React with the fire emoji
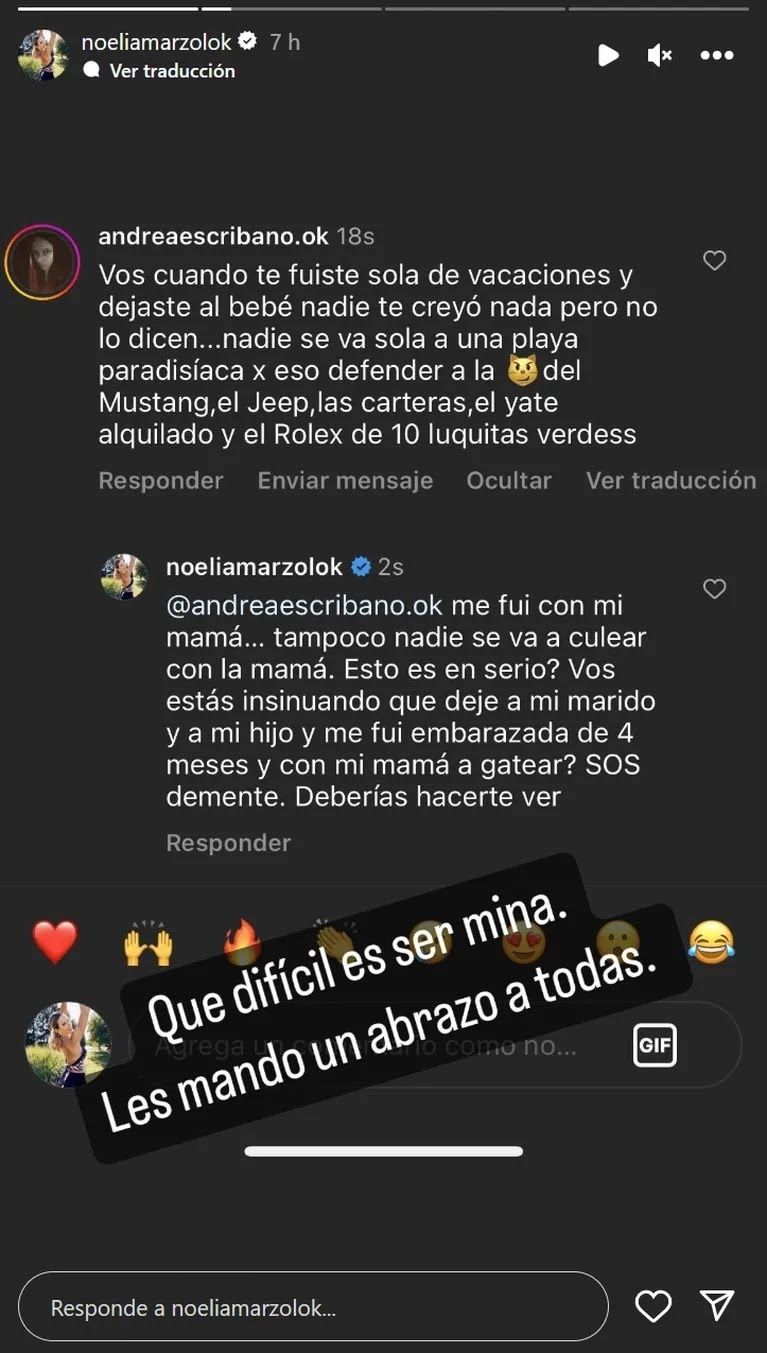 (x=241, y=943)
